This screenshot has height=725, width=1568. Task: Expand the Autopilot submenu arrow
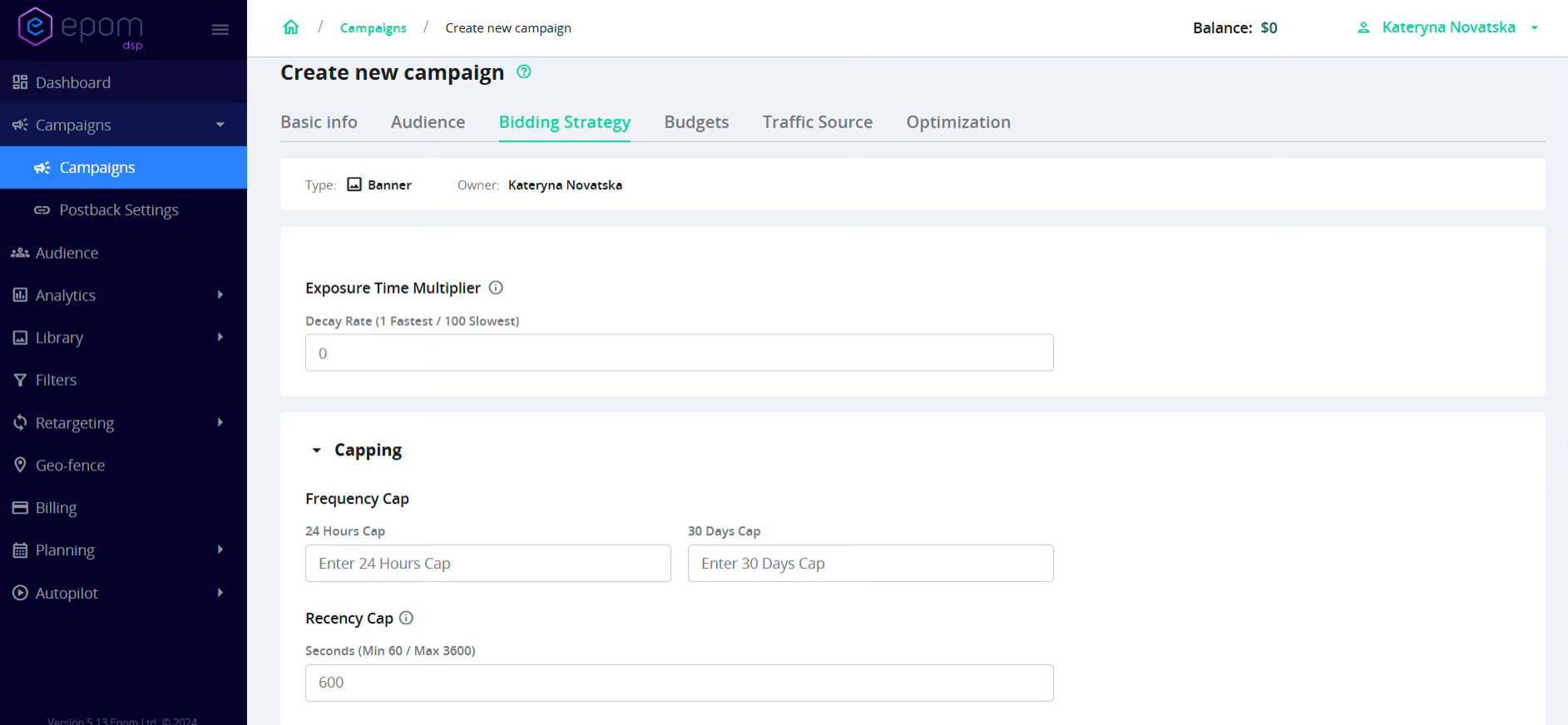(x=220, y=593)
